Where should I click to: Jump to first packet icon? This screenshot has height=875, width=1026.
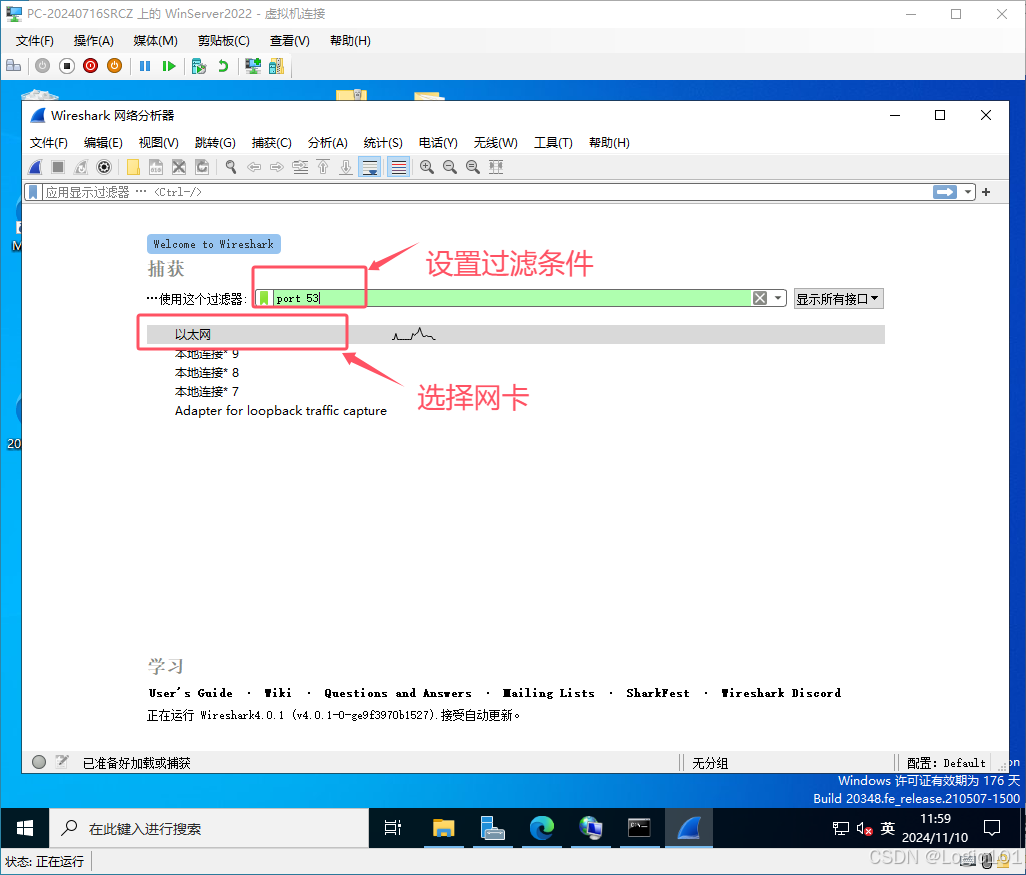tap(323, 167)
